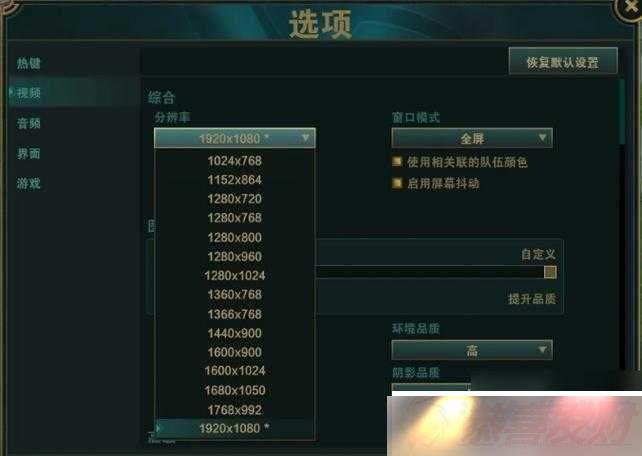Open the 热键 hotkeys tab
The height and width of the screenshot is (456, 642).
click(x=29, y=63)
